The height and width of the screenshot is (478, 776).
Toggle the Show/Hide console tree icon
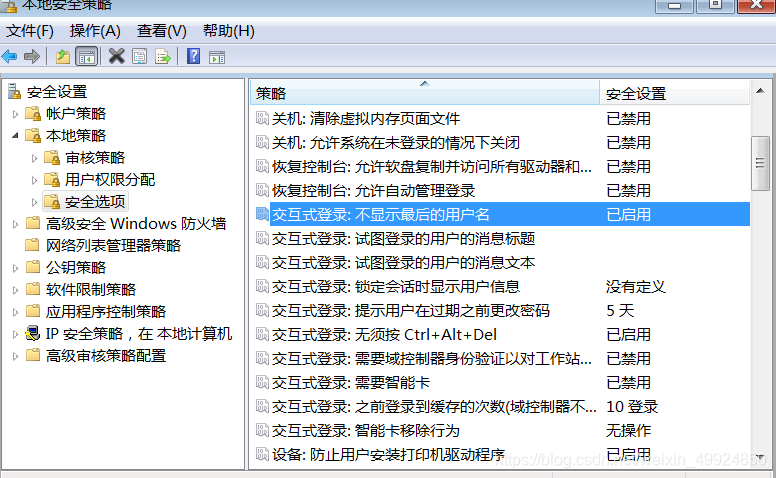(86, 56)
